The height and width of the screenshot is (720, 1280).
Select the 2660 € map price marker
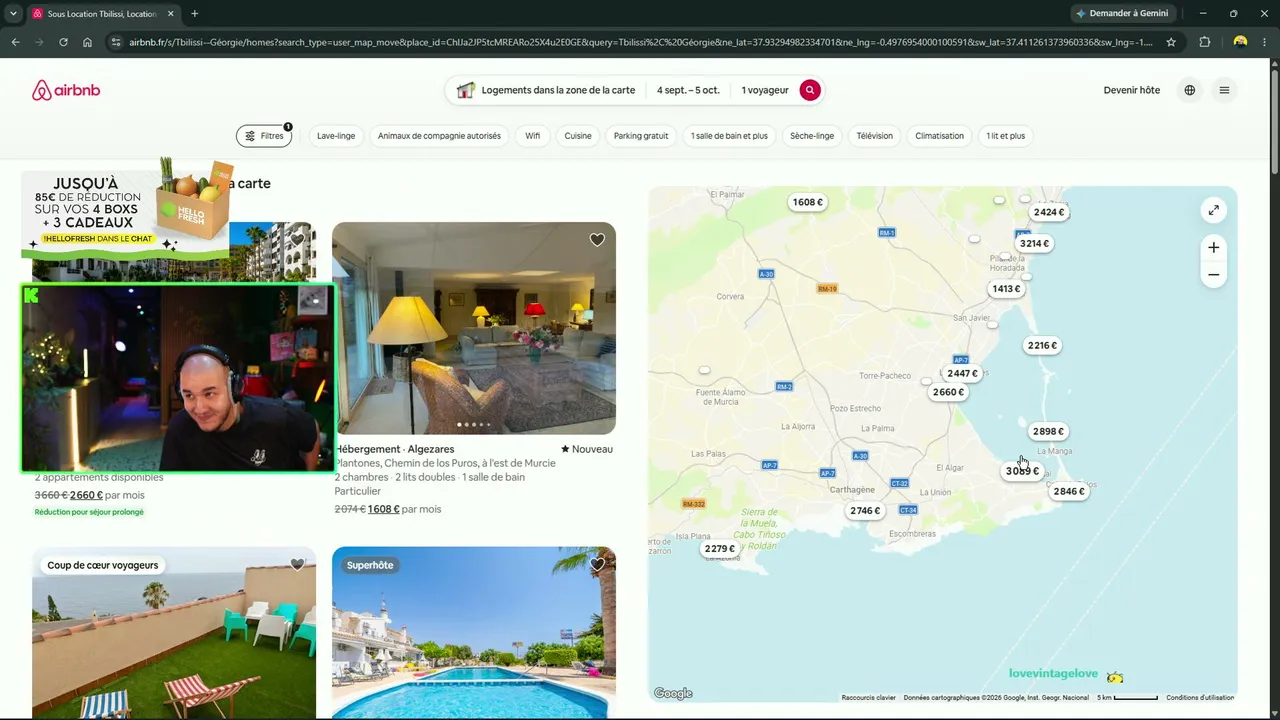click(948, 392)
